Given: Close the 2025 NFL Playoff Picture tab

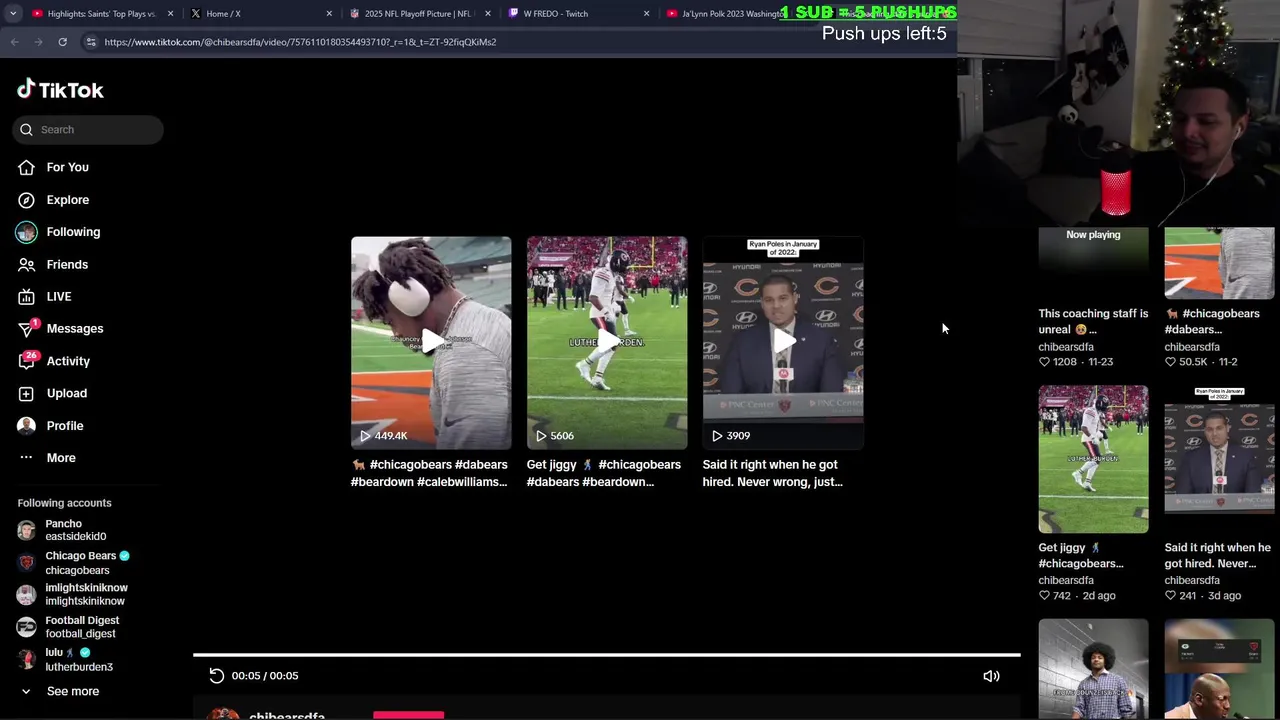Looking at the screenshot, I should tap(488, 14).
